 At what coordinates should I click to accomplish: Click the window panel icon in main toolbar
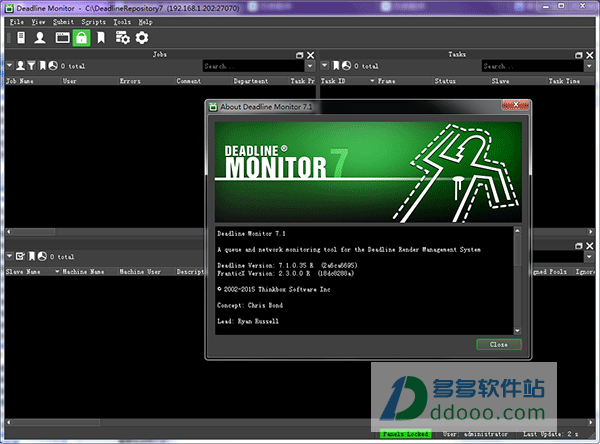[62, 38]
